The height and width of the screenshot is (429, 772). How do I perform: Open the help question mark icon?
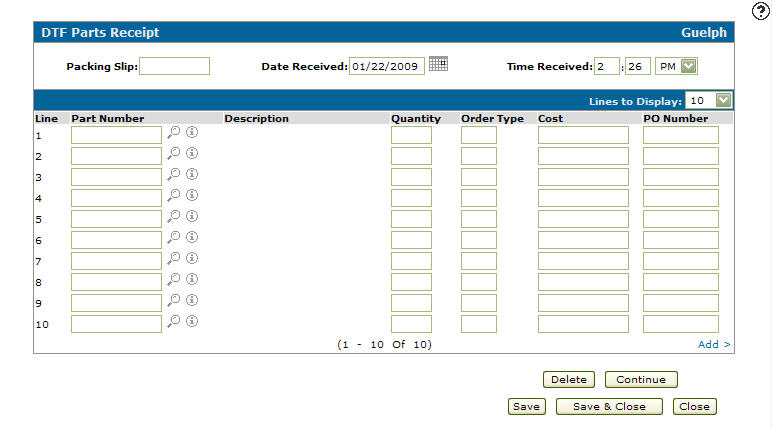coord(761,11)
